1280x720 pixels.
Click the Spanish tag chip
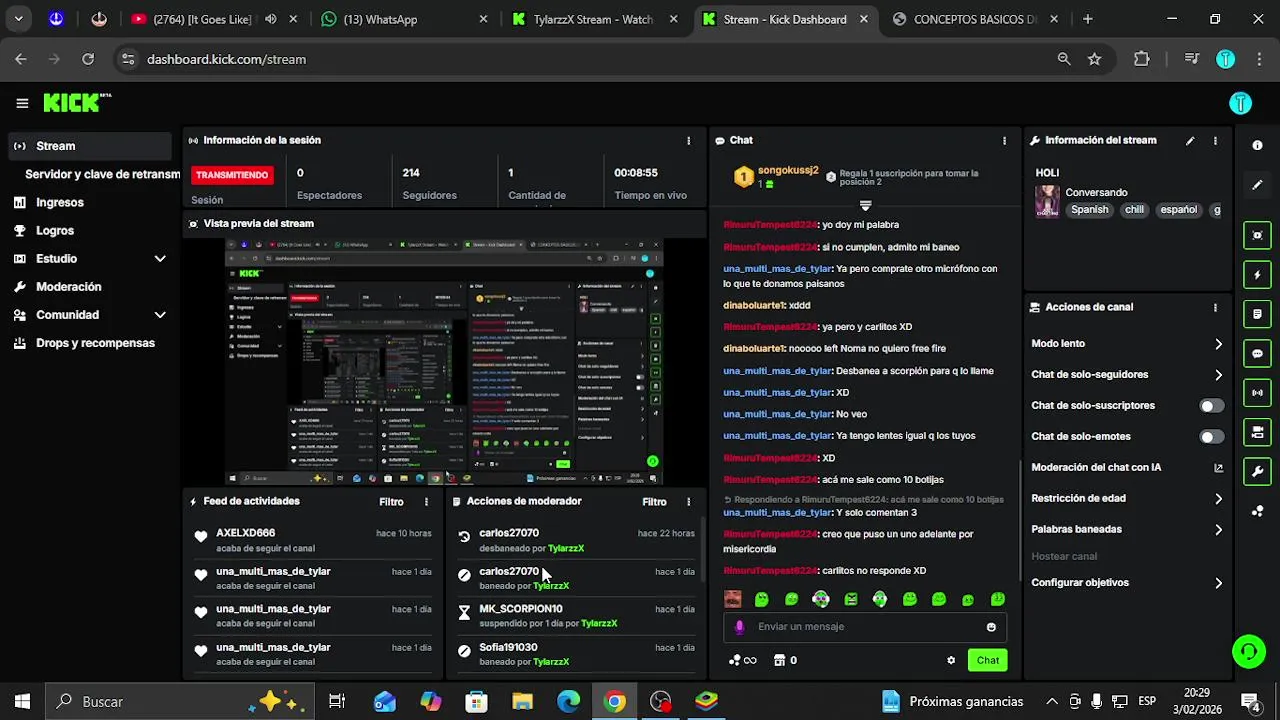tap(1089, 210)
